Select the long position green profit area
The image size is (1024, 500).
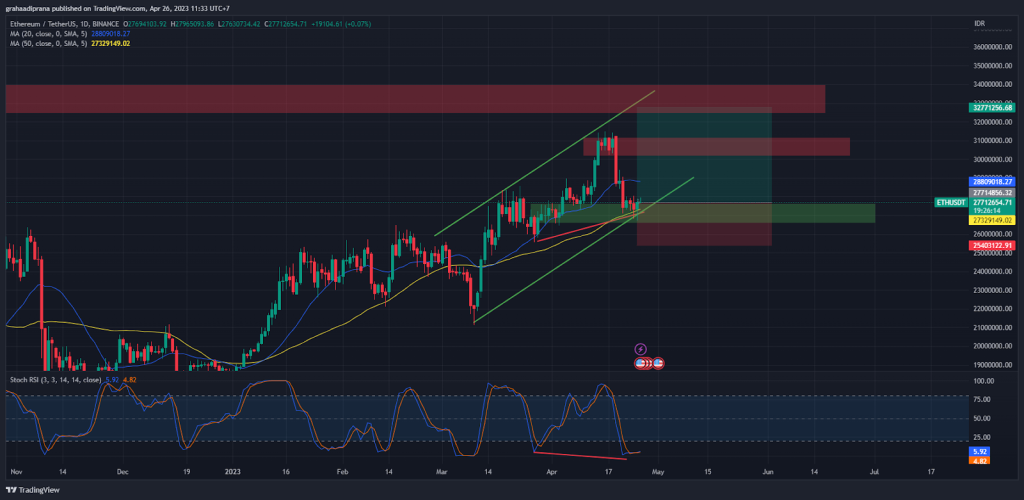(x=704, y=155)
